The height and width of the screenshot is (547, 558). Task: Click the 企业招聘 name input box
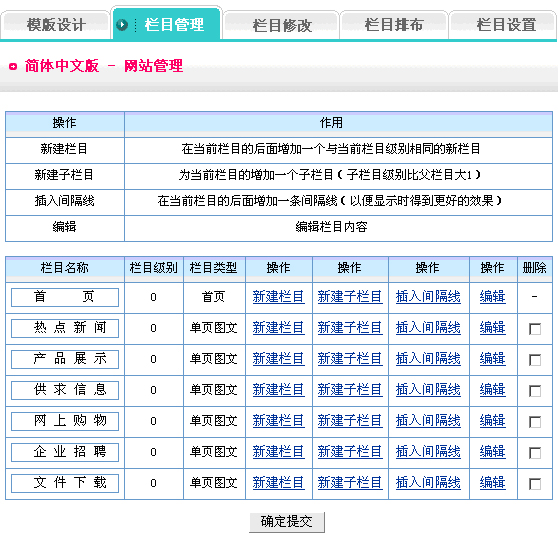(65, 452)
